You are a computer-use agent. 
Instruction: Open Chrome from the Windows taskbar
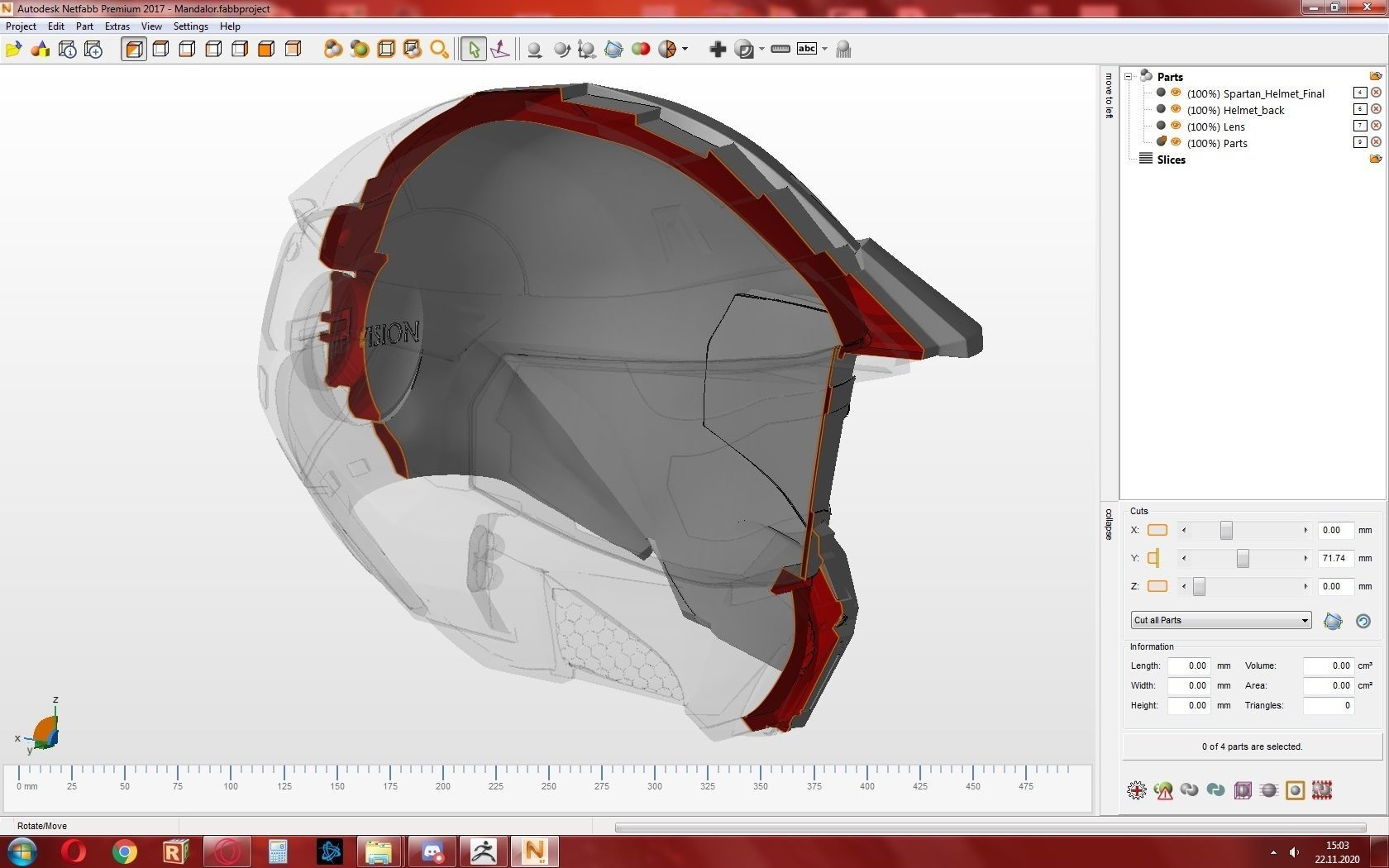click(124, 851)
